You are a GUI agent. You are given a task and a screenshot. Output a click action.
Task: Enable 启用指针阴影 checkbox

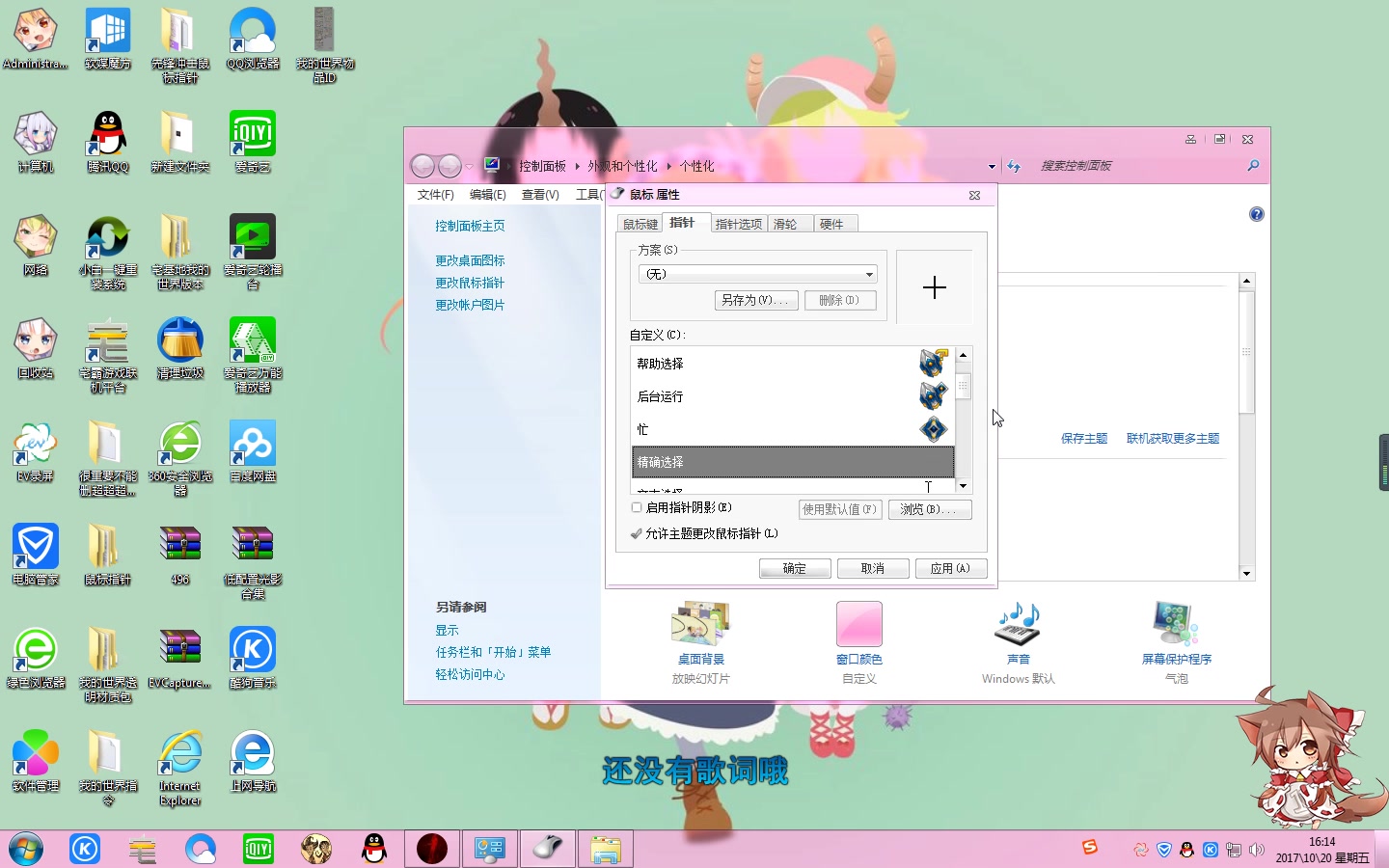tap(637, 507)
